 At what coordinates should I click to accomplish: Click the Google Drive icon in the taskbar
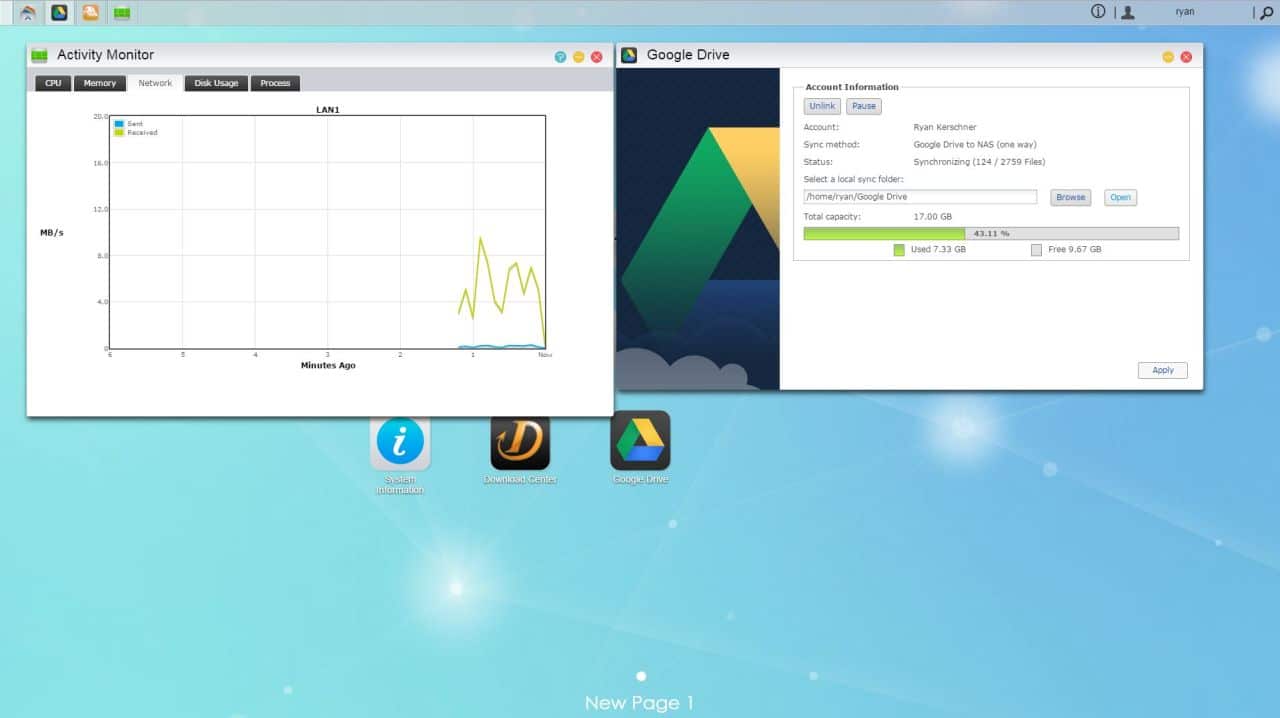pyautogui.click(x=59, y=13)
